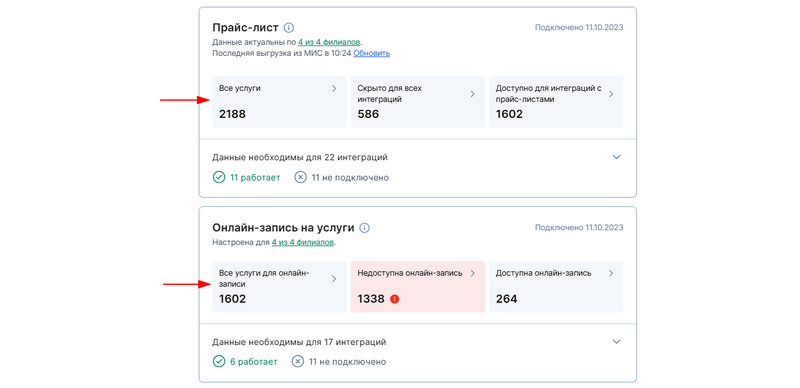Click the Доступна онлайн-запись label

(x=543, y=273)
